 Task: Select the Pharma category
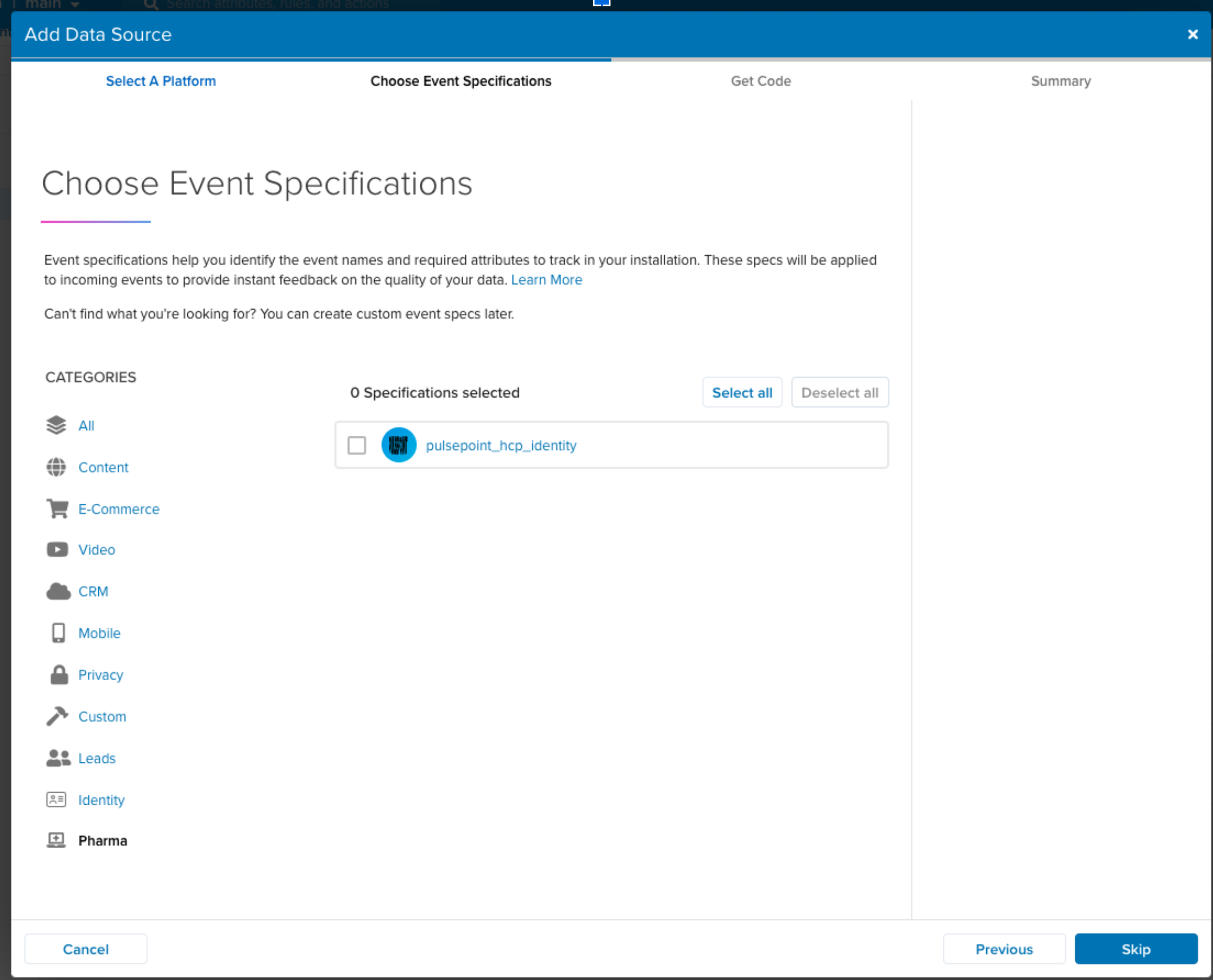[102, 841]
